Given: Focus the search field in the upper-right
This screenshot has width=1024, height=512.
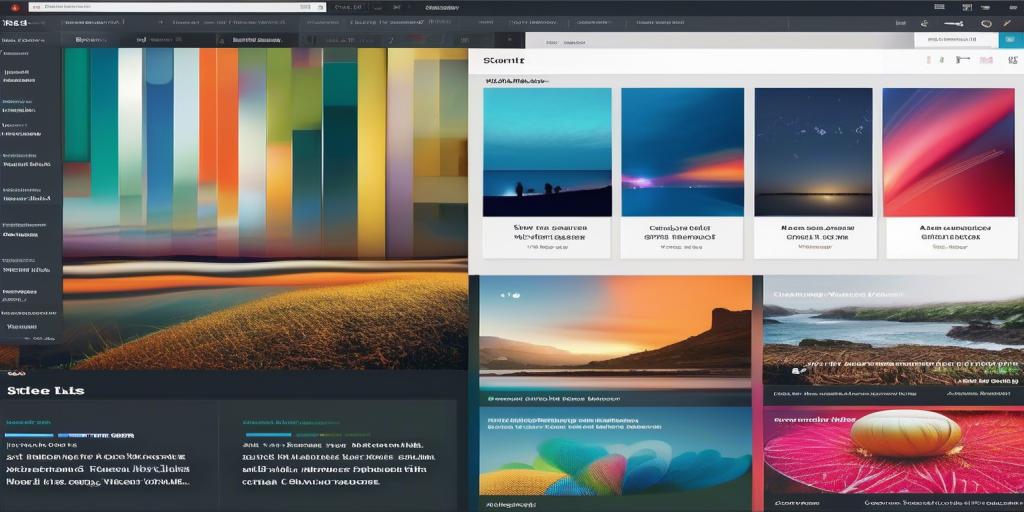Looking at the screenshot, I should pyautogui.click(x=956, y=41).
